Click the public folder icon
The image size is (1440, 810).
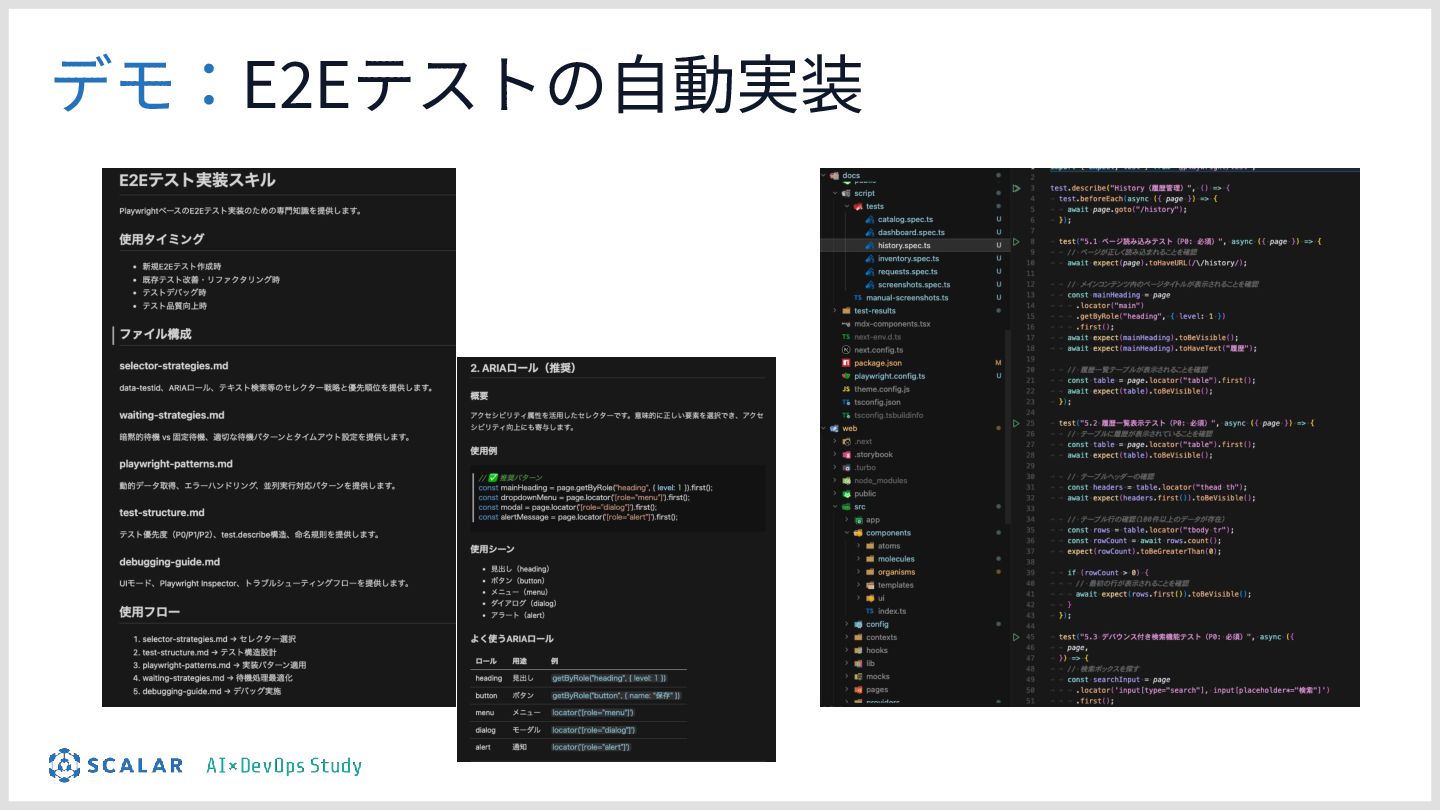point(846,493)
